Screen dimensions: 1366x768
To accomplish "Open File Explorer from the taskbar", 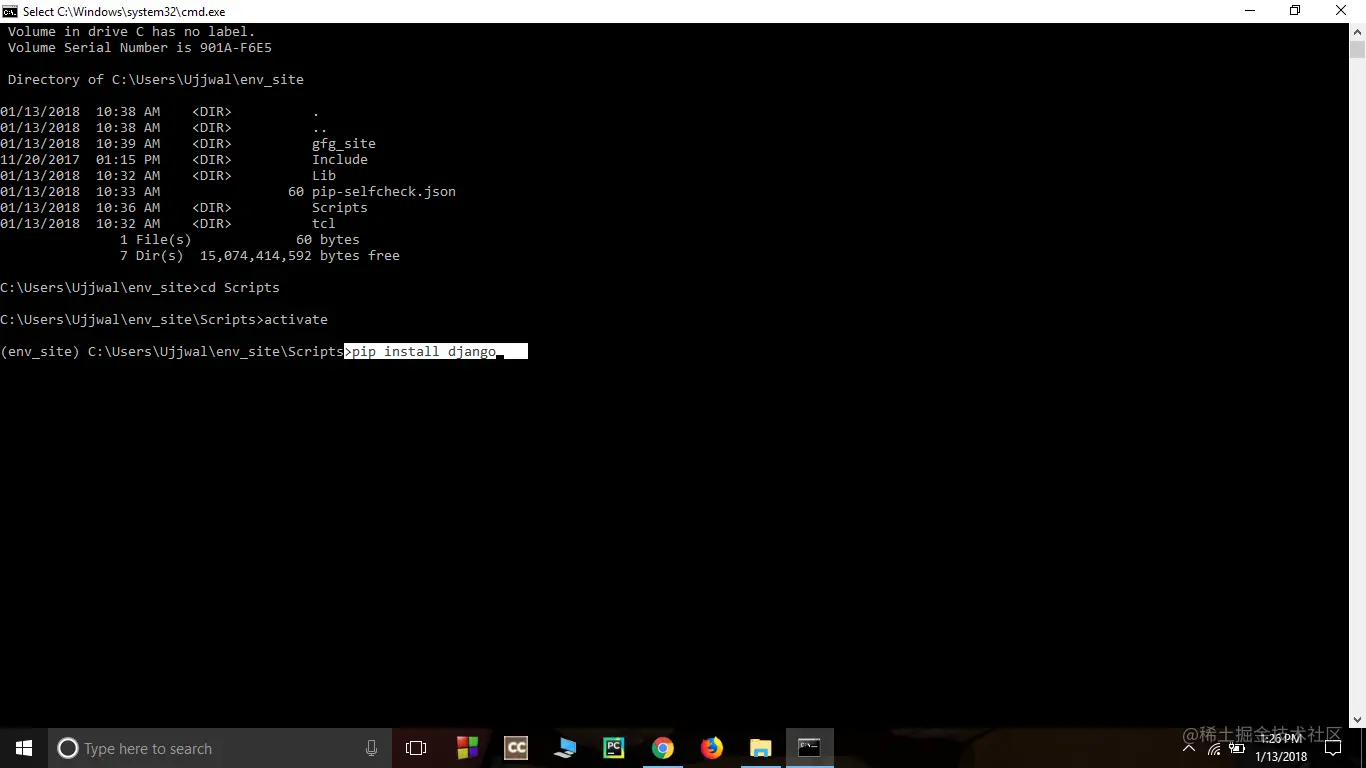I will tap(760, 748).
